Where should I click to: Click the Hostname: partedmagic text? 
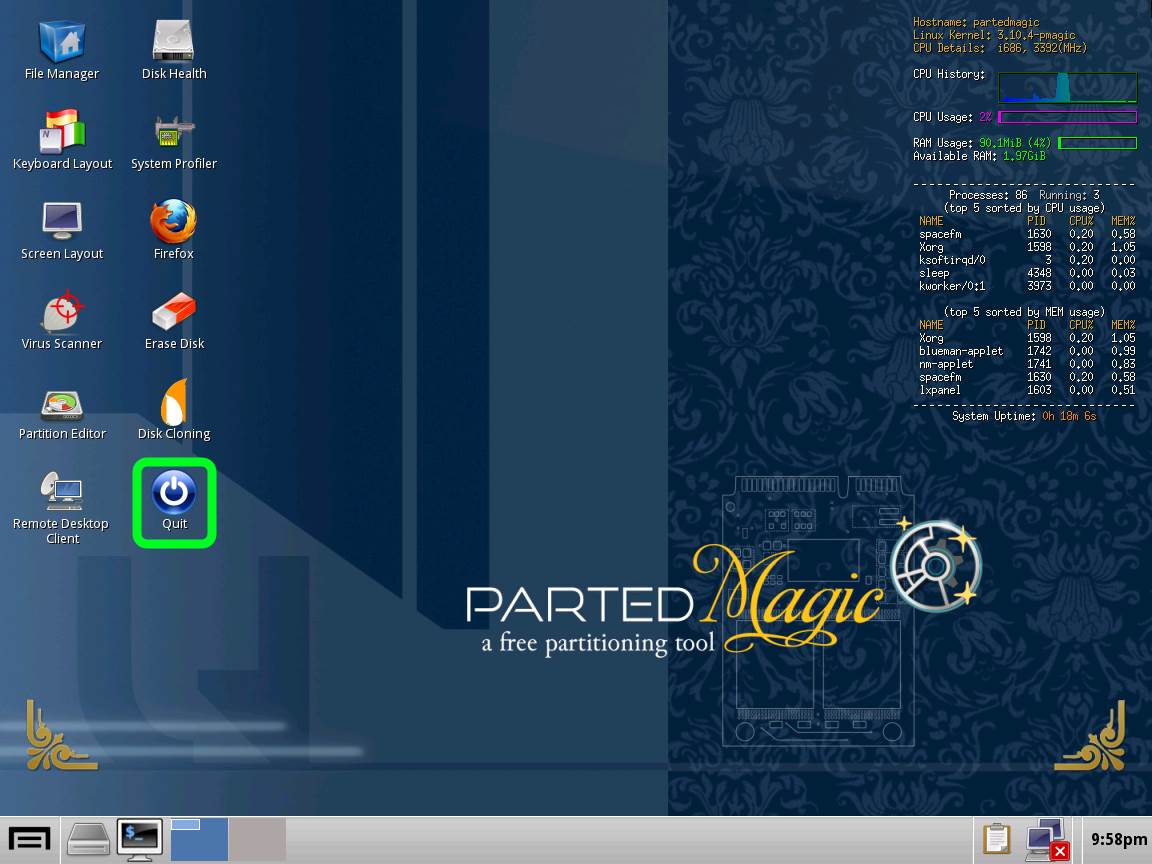tap(976, 22)
